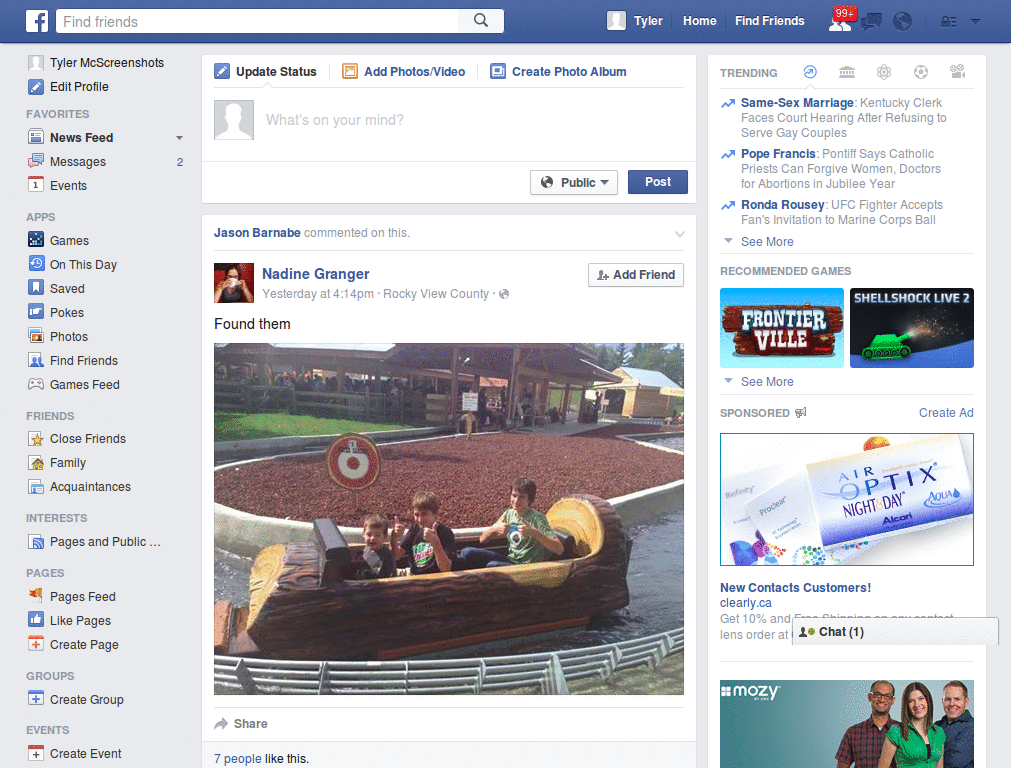1024x768 pixels.
Task: Click the Facebook logo icon
Action: [37, 21]
